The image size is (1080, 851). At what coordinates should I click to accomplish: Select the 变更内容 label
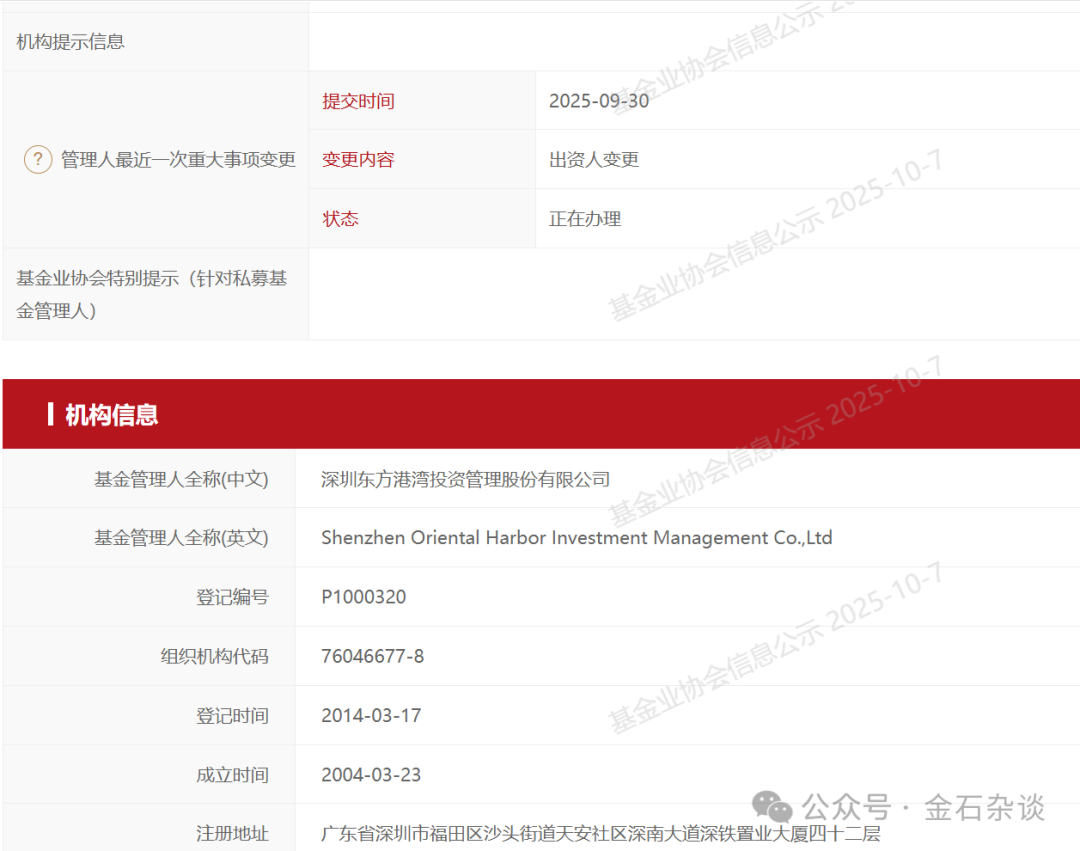[358, 160]
